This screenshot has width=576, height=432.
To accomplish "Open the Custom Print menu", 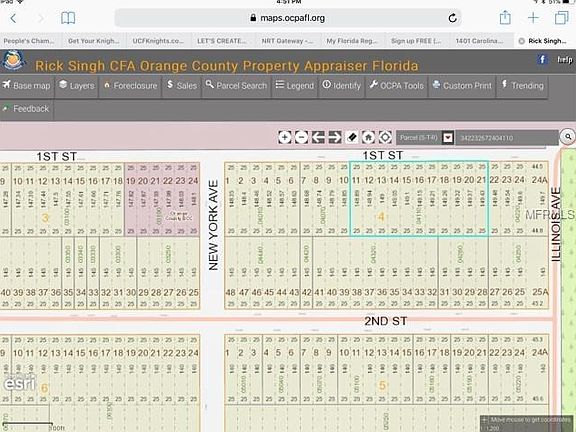I will pos(462,86).
